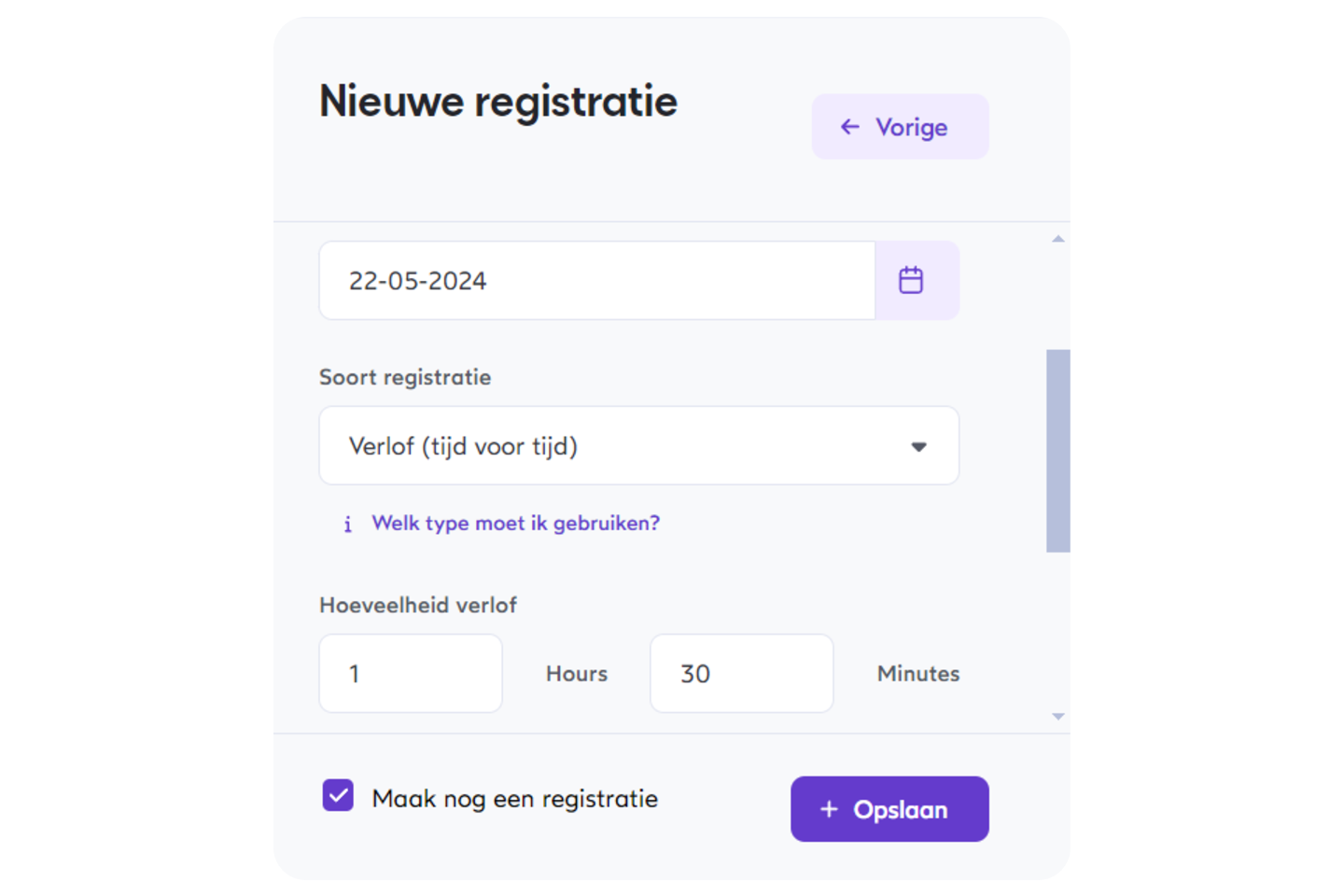Click the left arrow icon in Vorige
Image resolution: width=1344 pixels, height=896 pixels.
coord(849,127)
